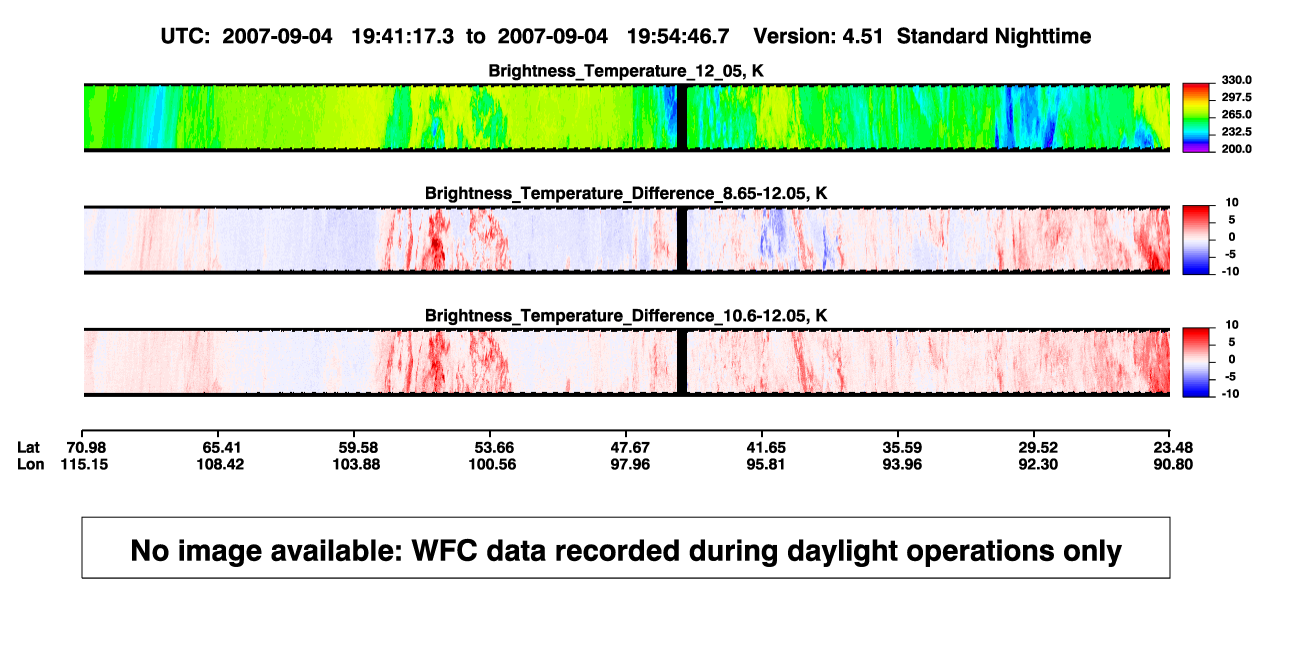Click the rainbow colorbar beside the 12_05 plot
Image resolution: width=1300 pixels, height=667 pixels.
pyautogui.click(x=1197, y=117)
